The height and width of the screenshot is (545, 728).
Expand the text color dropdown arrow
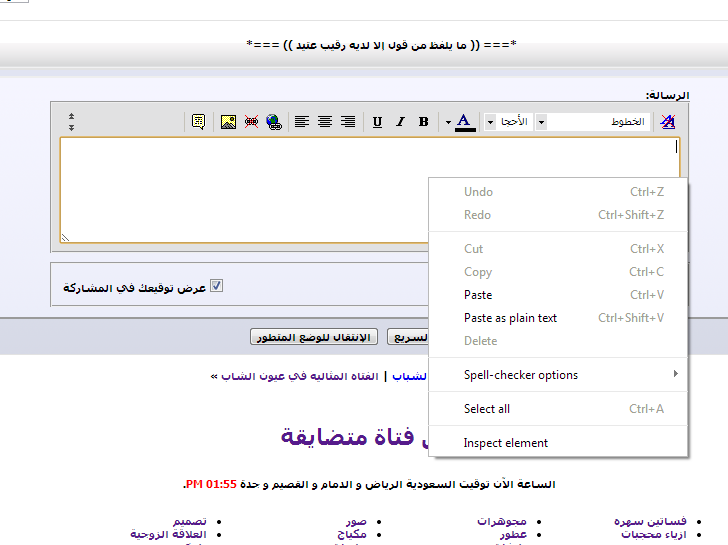[x=449, y=122]
